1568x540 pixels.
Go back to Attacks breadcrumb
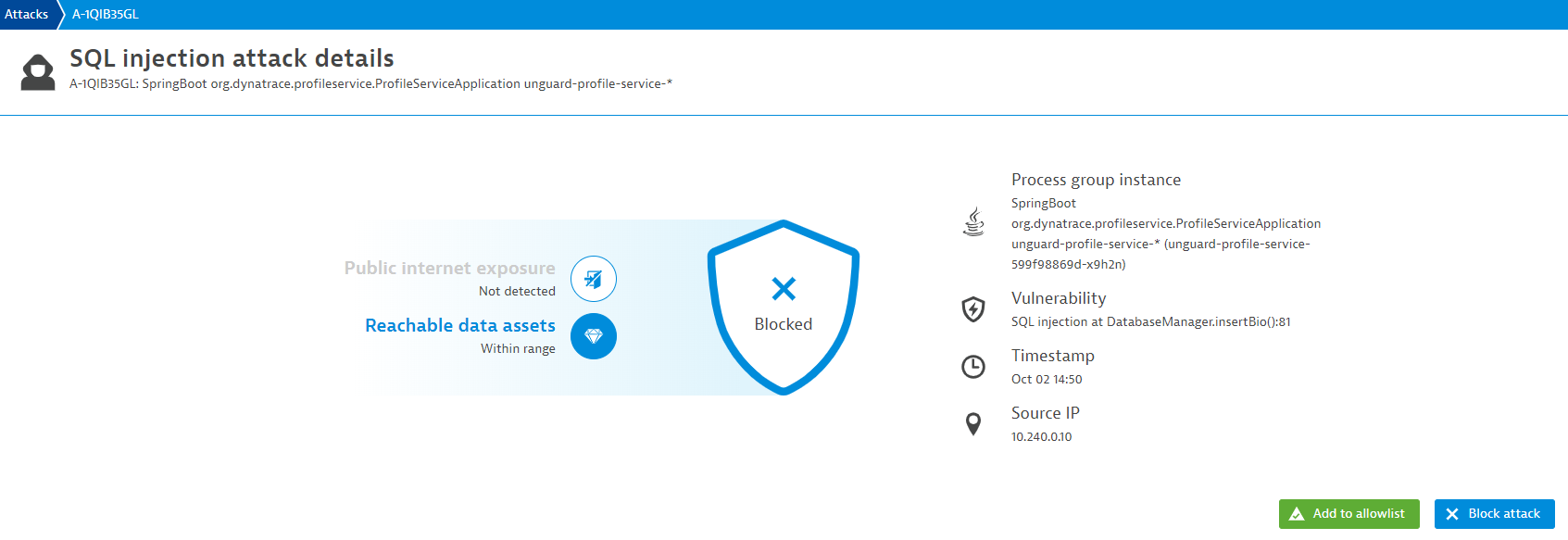coord(27,14)
